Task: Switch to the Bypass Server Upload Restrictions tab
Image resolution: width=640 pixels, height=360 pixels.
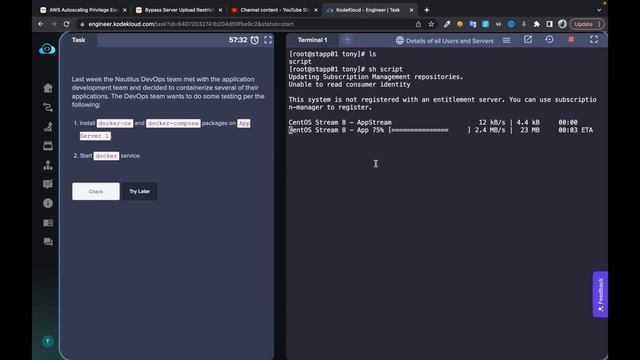Action: click(179, 10)
